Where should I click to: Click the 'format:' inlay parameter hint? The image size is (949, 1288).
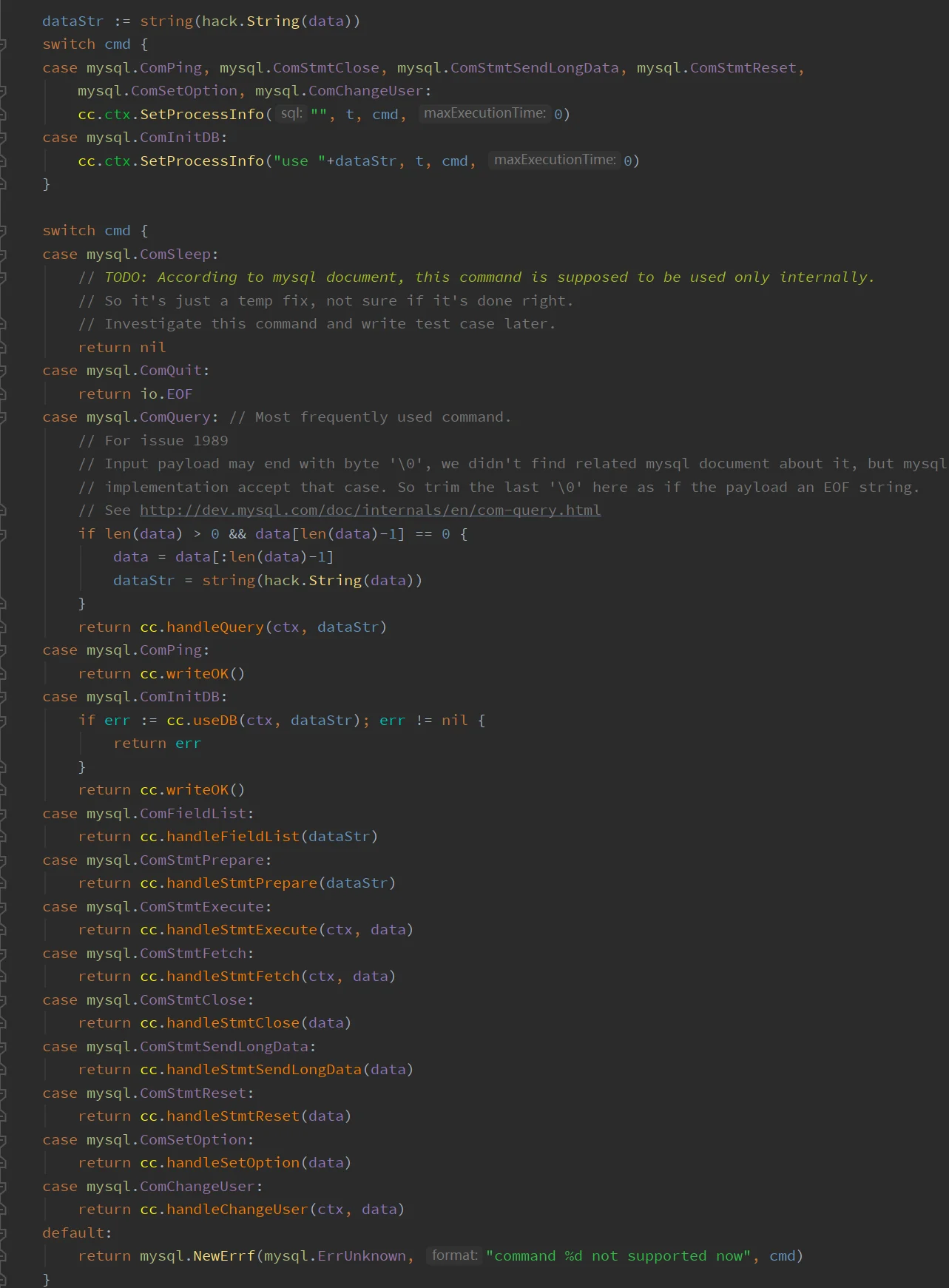pos(454,1255)
